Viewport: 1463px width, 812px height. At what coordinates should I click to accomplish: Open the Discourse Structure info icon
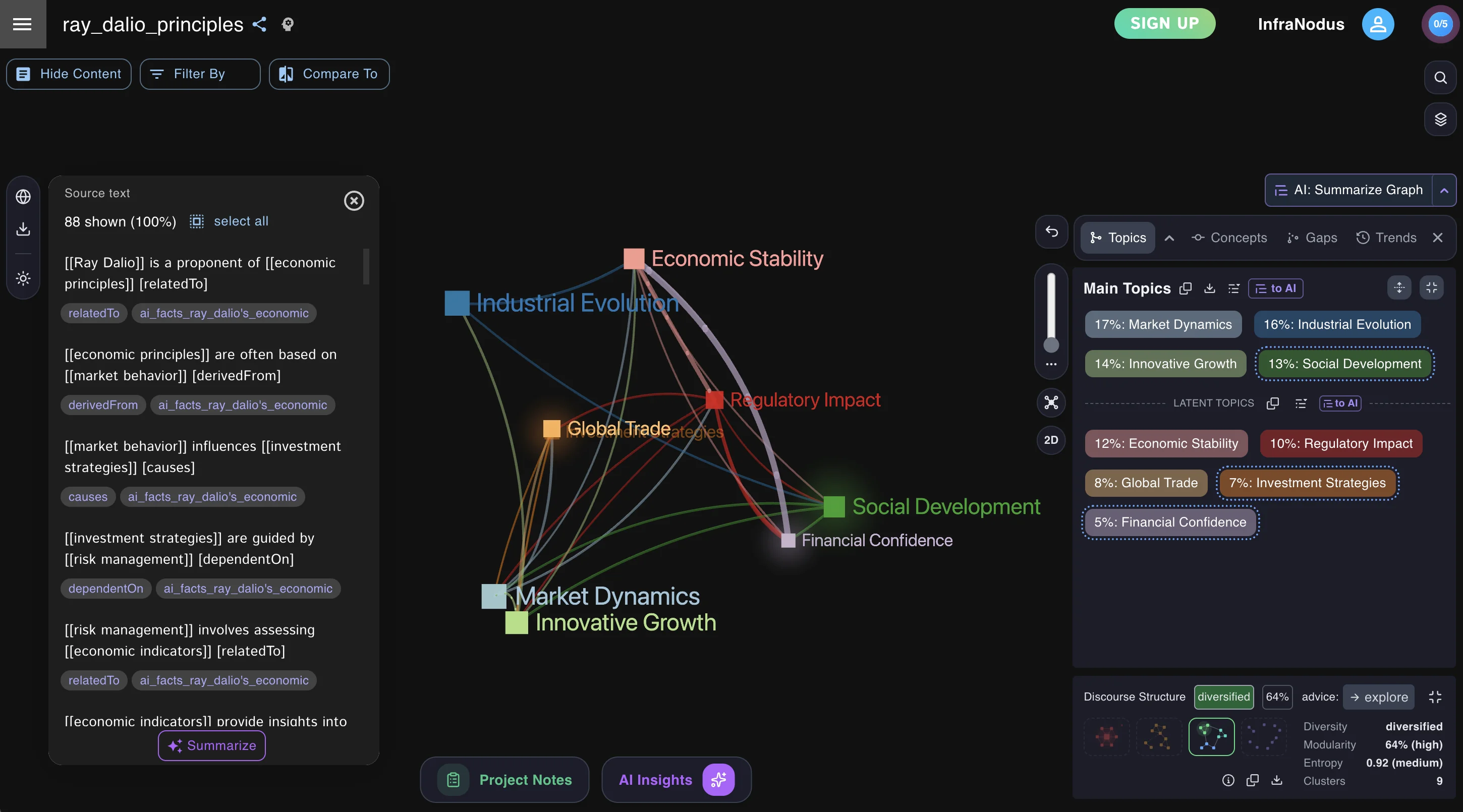click(1228, 780)
